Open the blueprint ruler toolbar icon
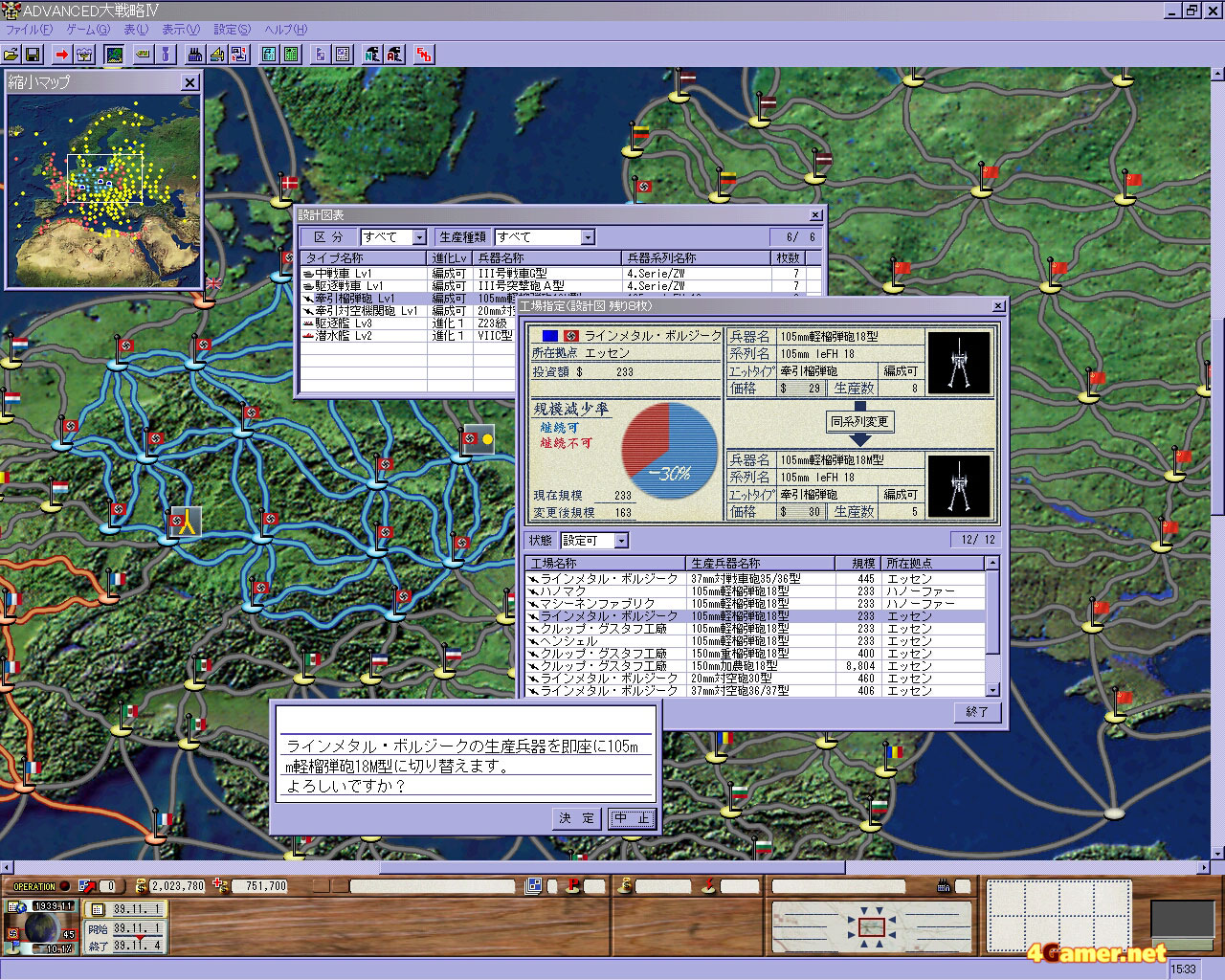The width and height of the screenshot is (1225, 980). 217,54
